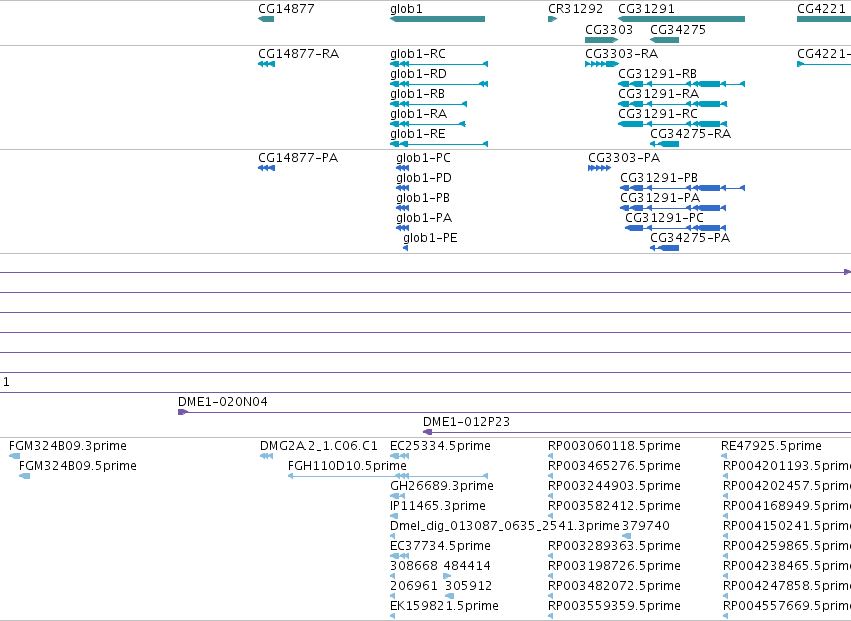Viewport: 851px width, 621px height.
Task: Click EST RP003198726.5prime label
Action: (x=614, y=566)
